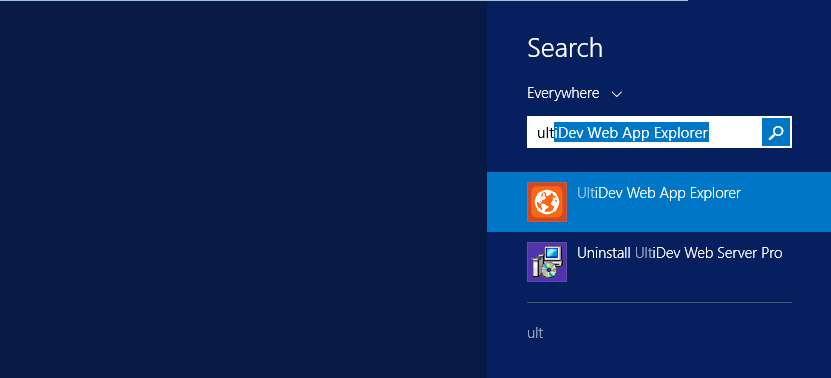The image size is (831, 378).
Task: Select the UltiDev Web App Explorer result text
Action: [x=658, y=193]
